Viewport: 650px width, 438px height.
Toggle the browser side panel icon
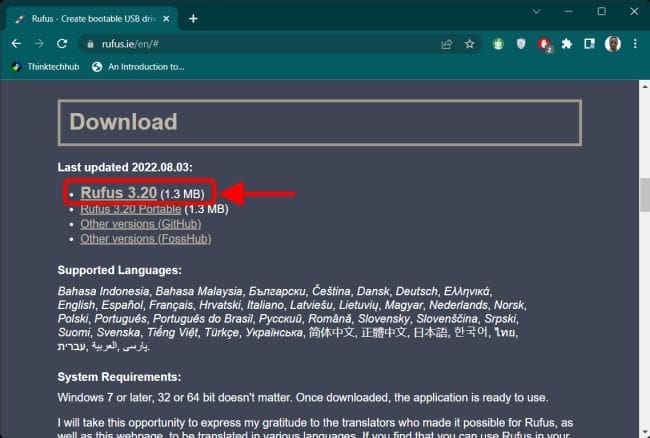(591, 44)
